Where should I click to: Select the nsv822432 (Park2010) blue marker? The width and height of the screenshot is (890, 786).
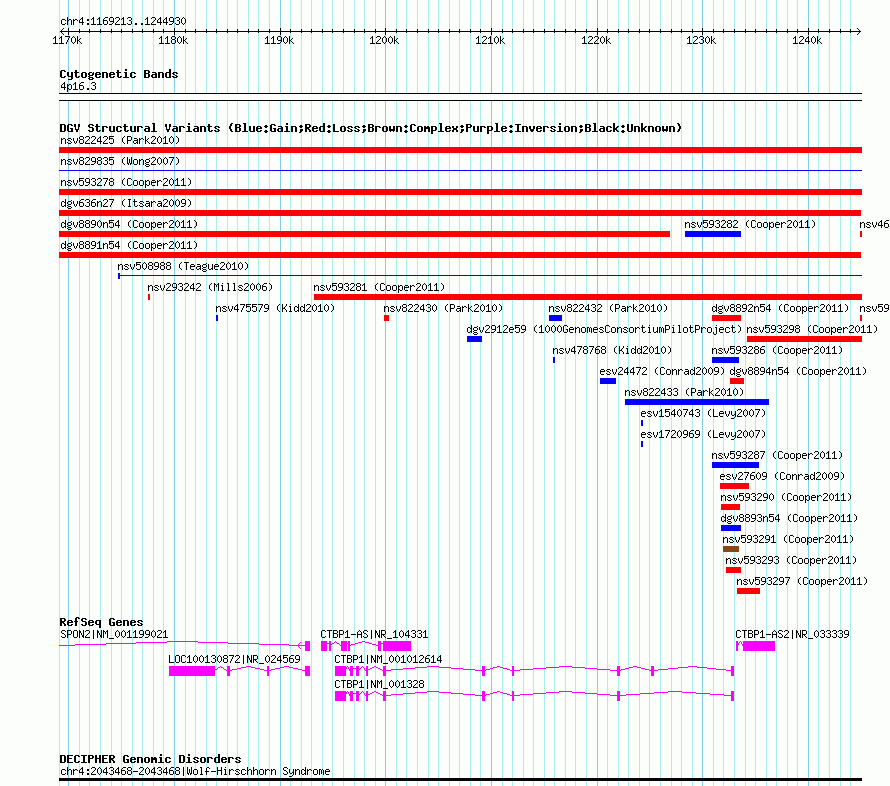click(x=555, y=318)
